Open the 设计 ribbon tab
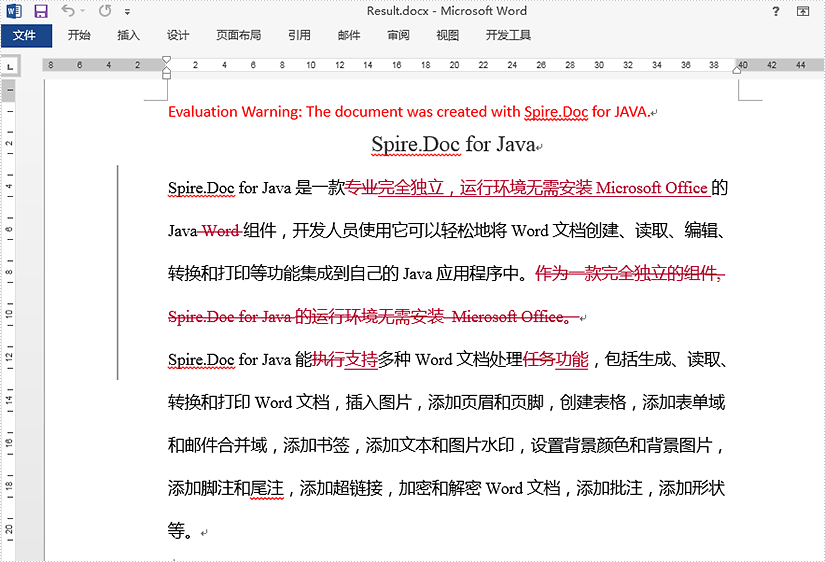Image resolution: width=825 pixels, height=562 pixels. pyautogui.click(x=178, y=35)
